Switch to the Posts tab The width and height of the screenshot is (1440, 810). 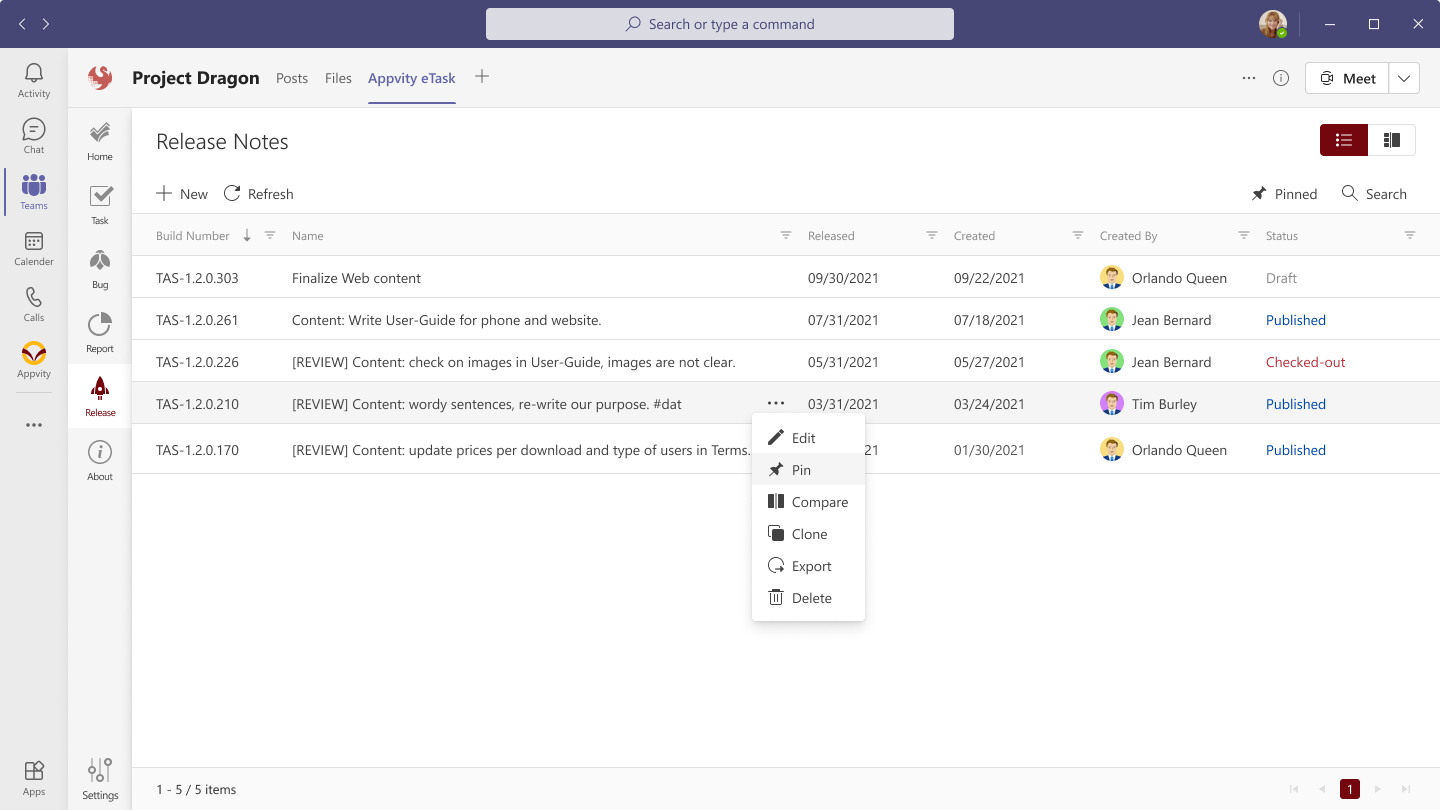(x=291, y=77)
